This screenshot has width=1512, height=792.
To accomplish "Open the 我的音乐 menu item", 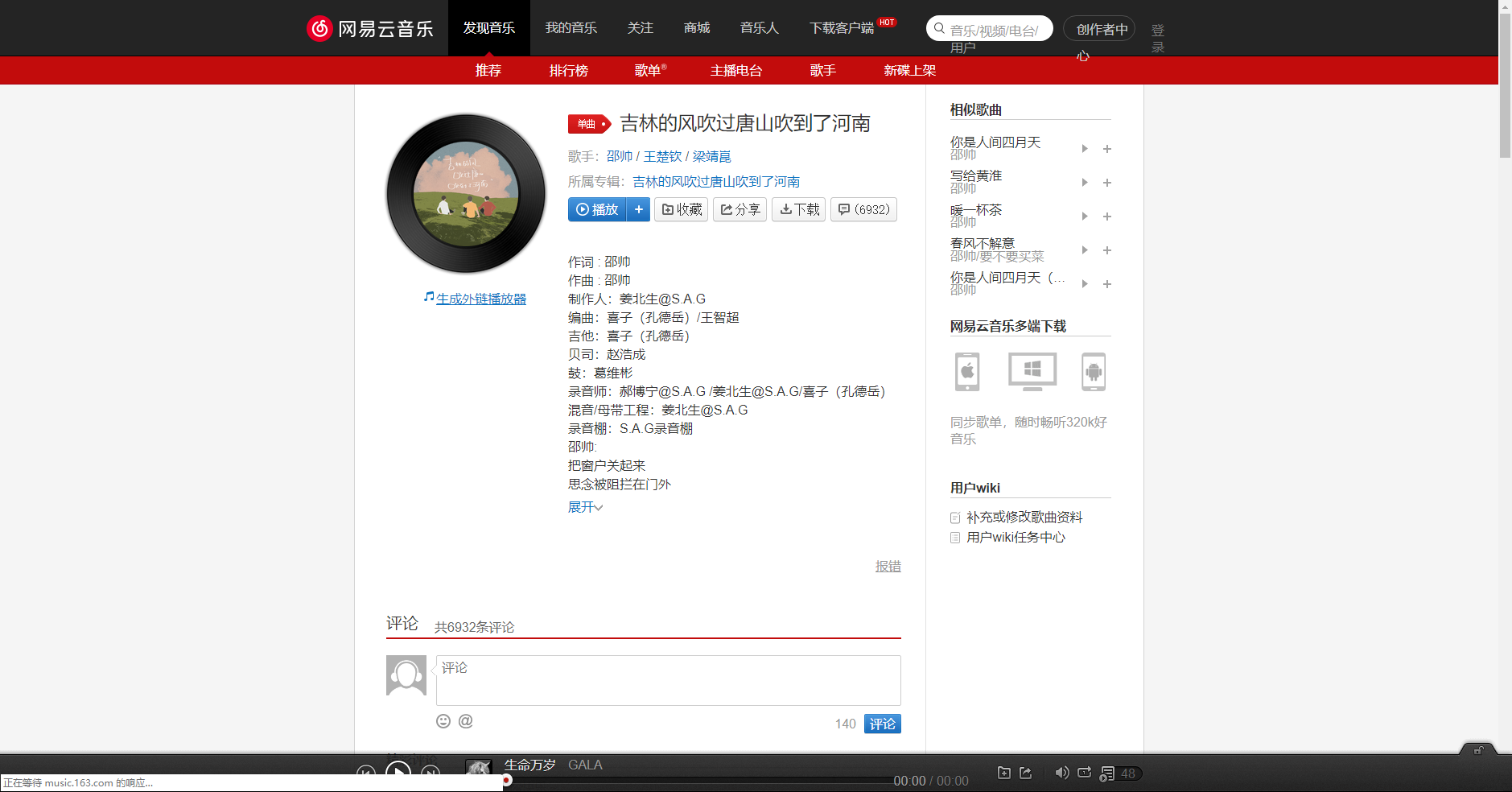I will click(571, 27).
